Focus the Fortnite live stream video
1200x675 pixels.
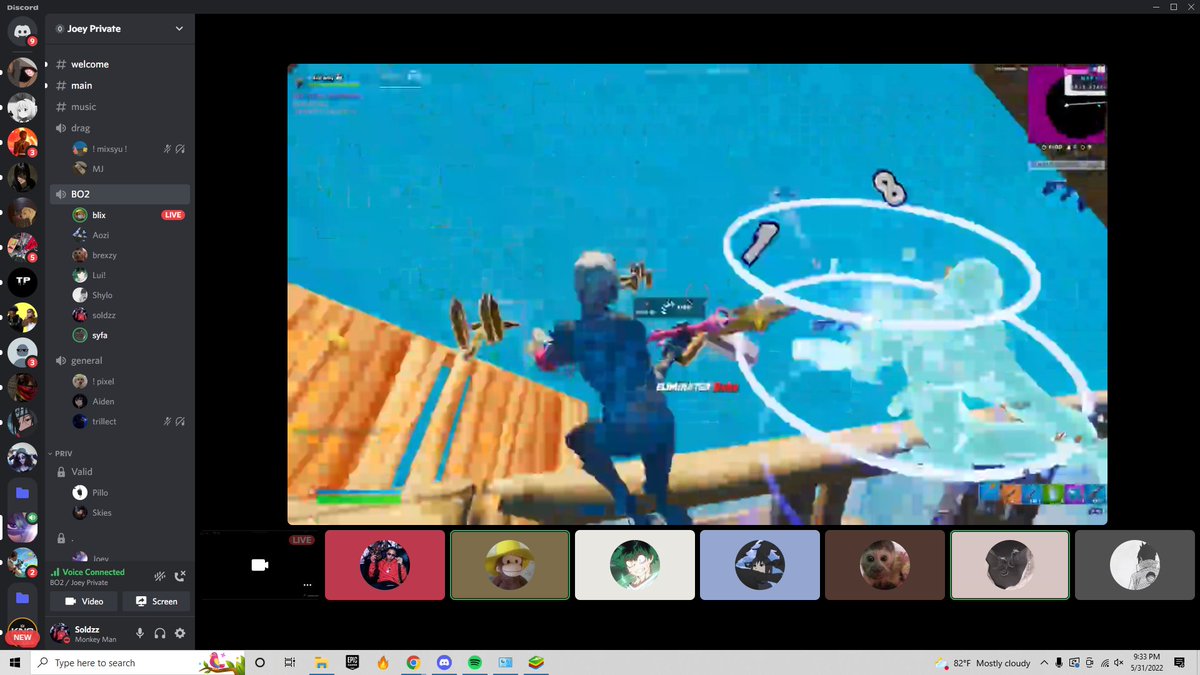point(697,294)
